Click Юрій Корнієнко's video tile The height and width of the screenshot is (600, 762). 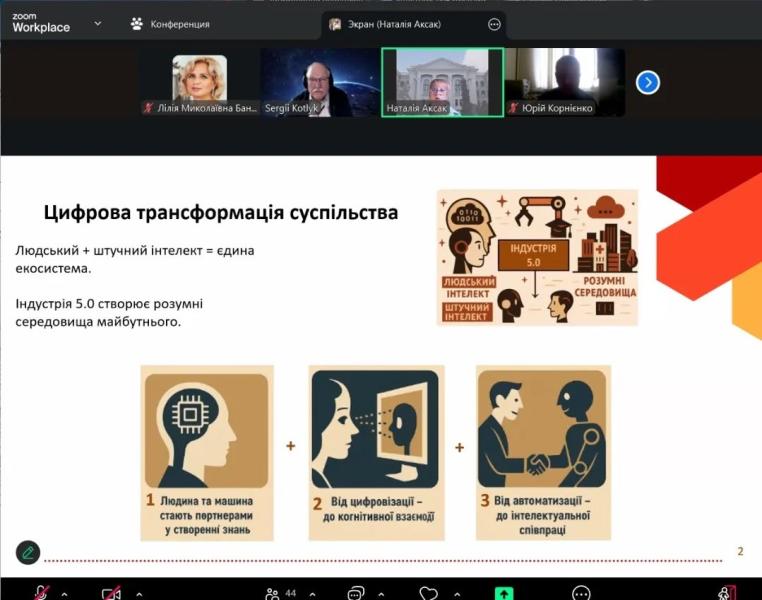564,82
